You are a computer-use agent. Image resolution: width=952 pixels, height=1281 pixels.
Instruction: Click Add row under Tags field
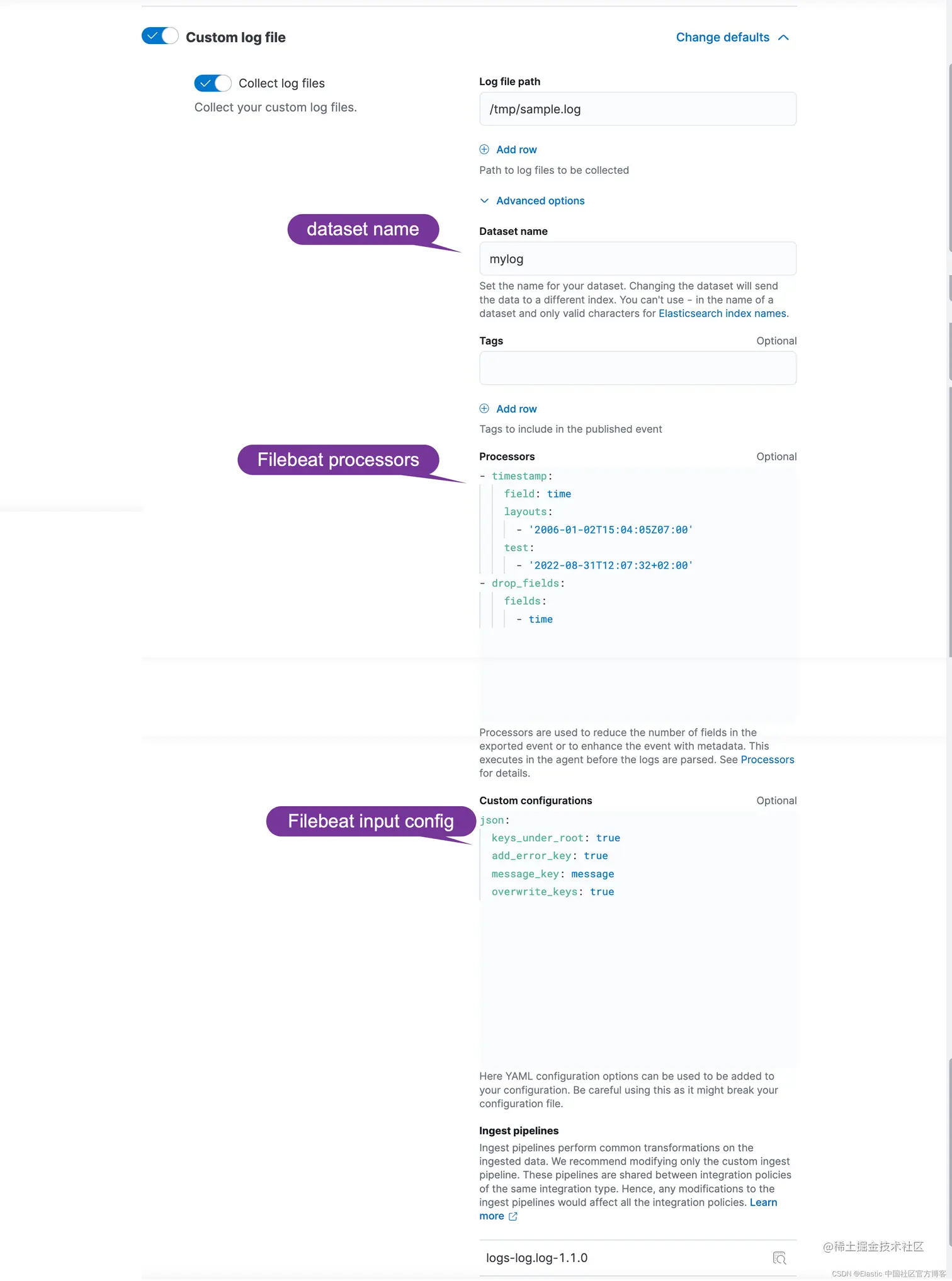[x=516, y=409]
